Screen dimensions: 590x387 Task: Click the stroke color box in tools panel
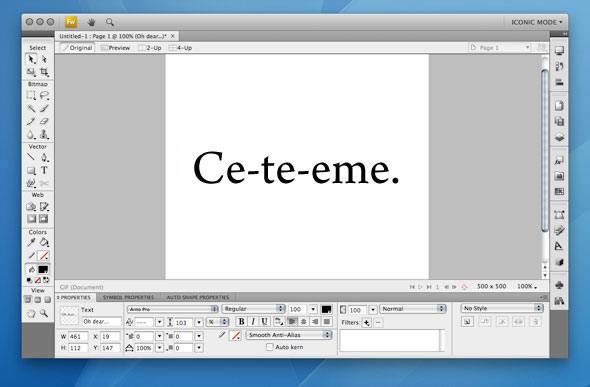44,256
